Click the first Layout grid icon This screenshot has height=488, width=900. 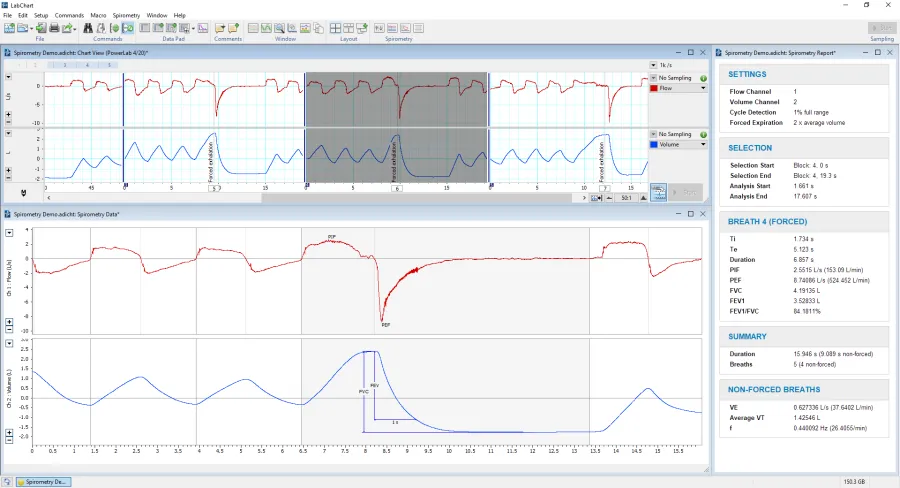point(336,28)
